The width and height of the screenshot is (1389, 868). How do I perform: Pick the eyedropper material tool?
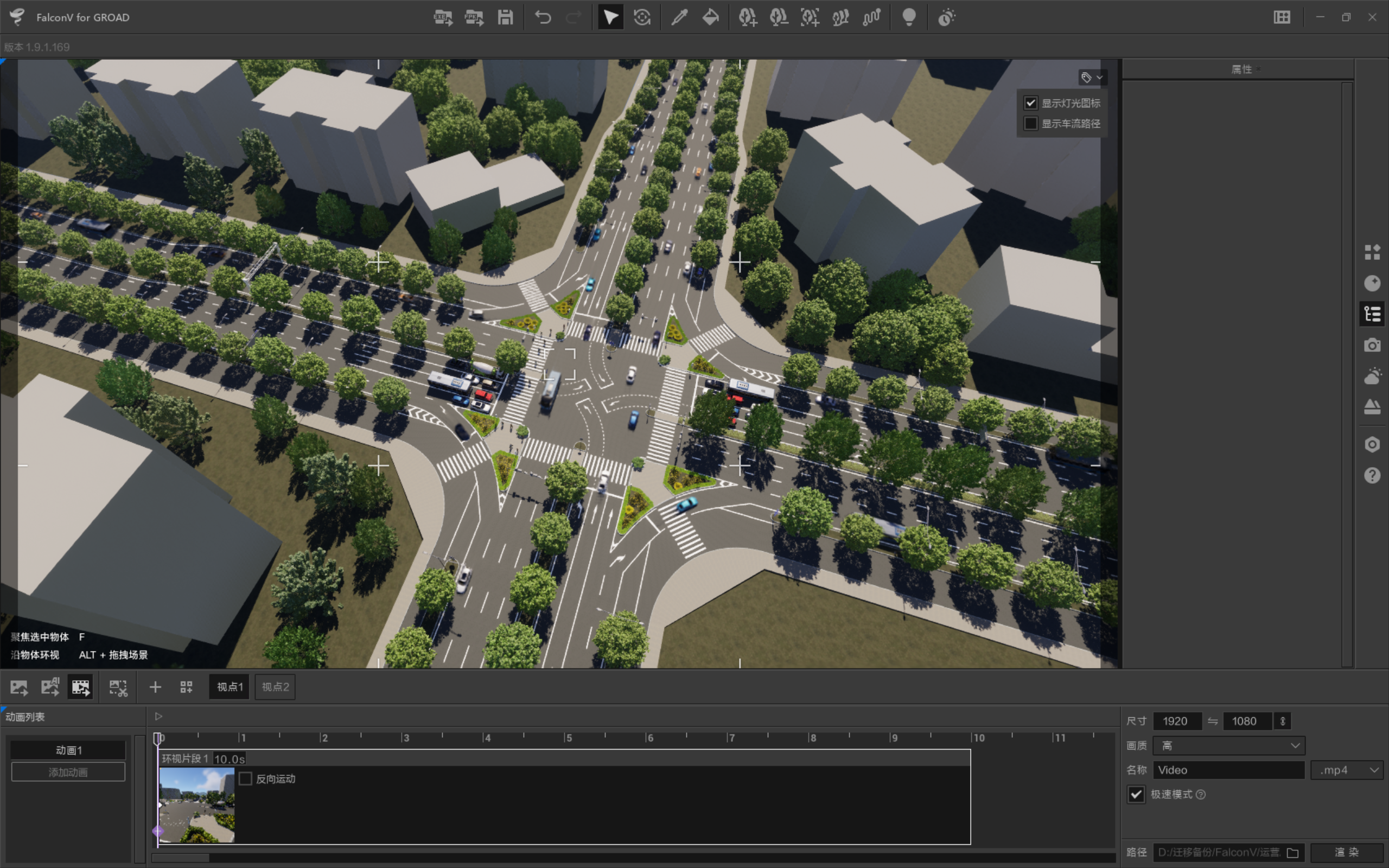679,17
